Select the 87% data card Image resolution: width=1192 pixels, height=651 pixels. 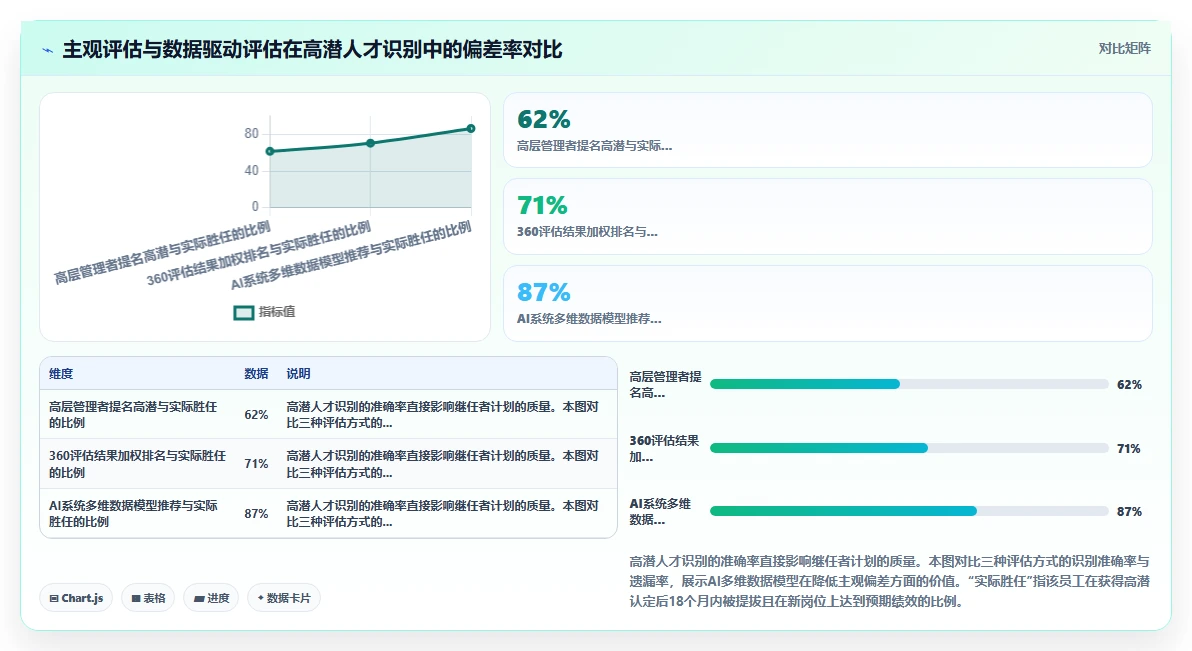pos(827,303)
